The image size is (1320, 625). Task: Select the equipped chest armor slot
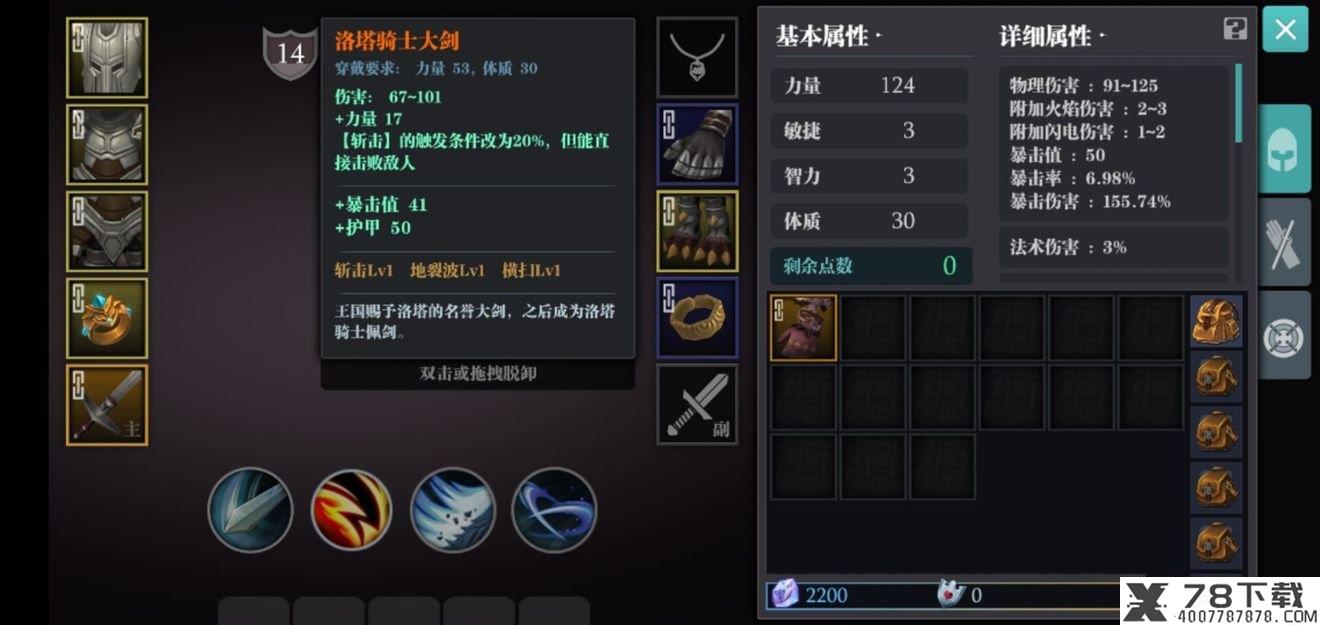click(x=107, y=144)
